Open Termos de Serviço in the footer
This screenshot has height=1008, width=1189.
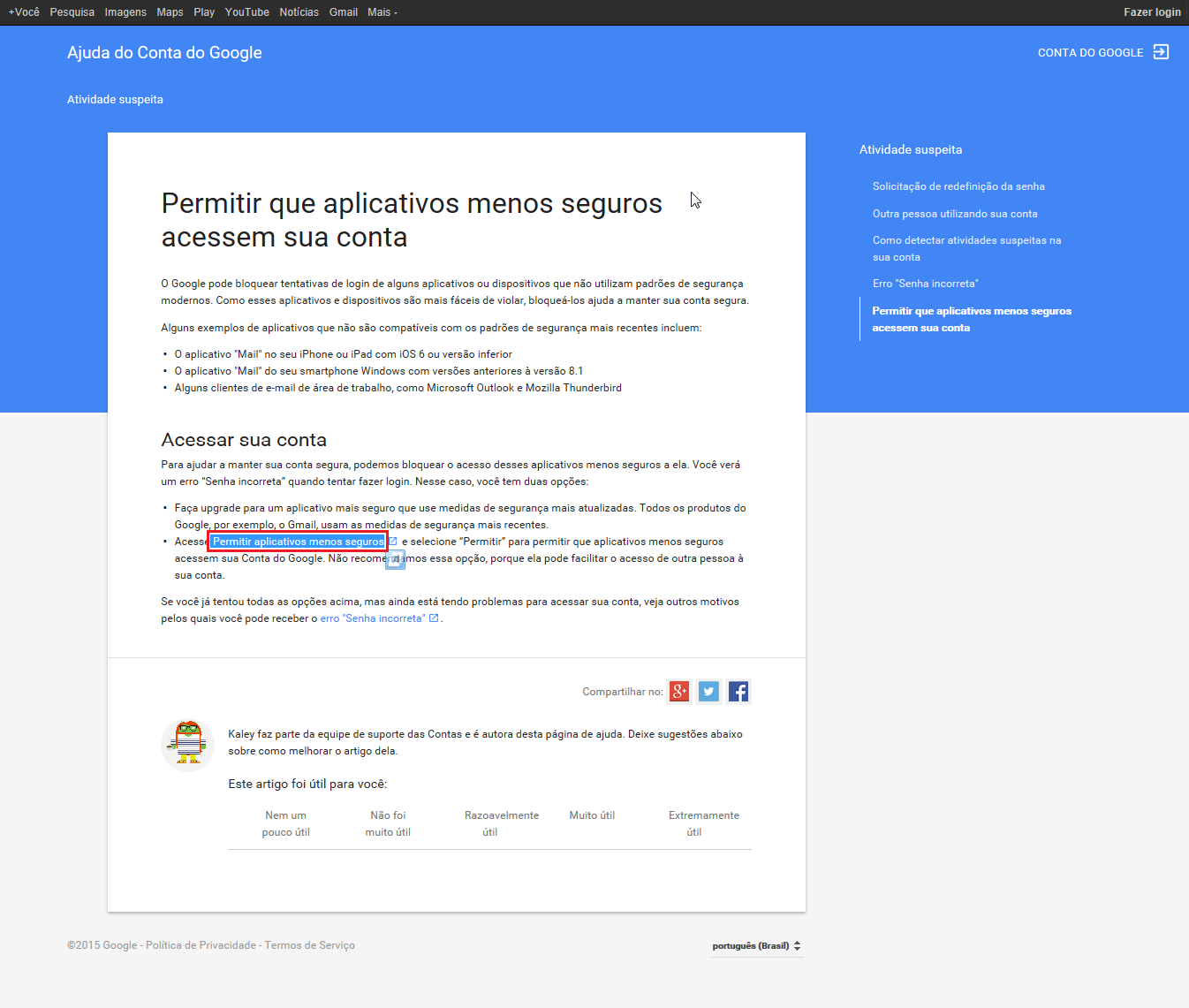[309, 945]
